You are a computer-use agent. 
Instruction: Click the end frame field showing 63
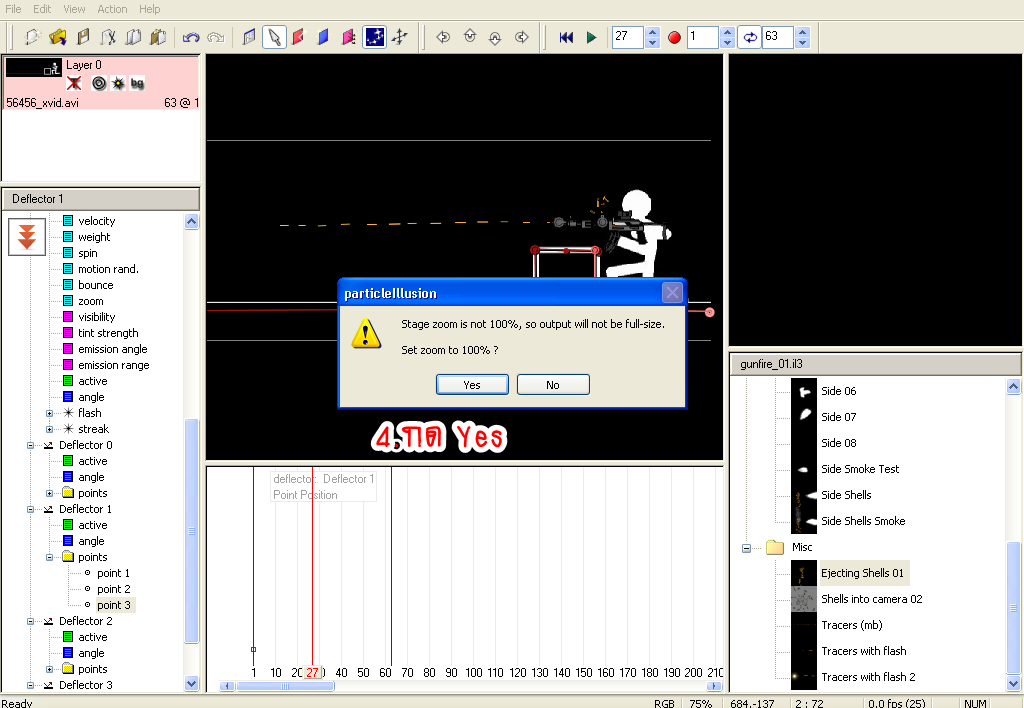point(778,37)
